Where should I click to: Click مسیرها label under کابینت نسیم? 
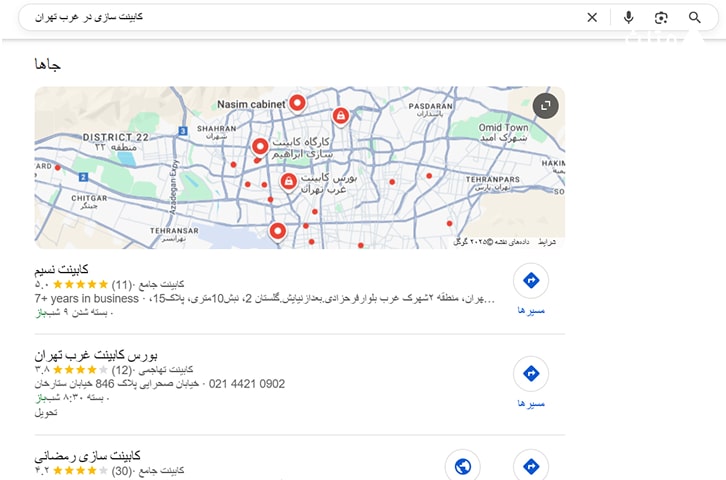(x=531, y=311)
